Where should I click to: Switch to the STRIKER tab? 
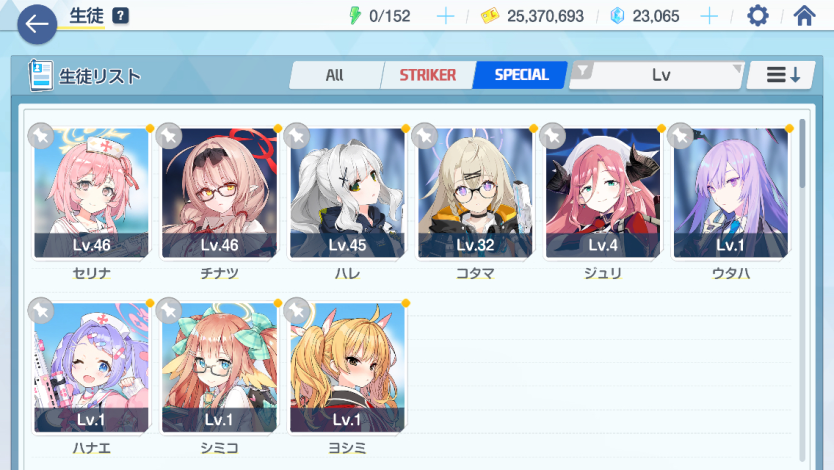[x=428, y=75]
